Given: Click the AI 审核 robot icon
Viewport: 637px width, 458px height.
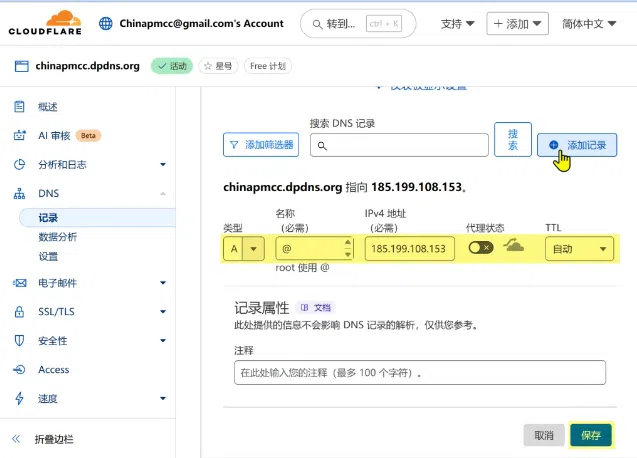Looking at the screenshot, I should (20, 135).
